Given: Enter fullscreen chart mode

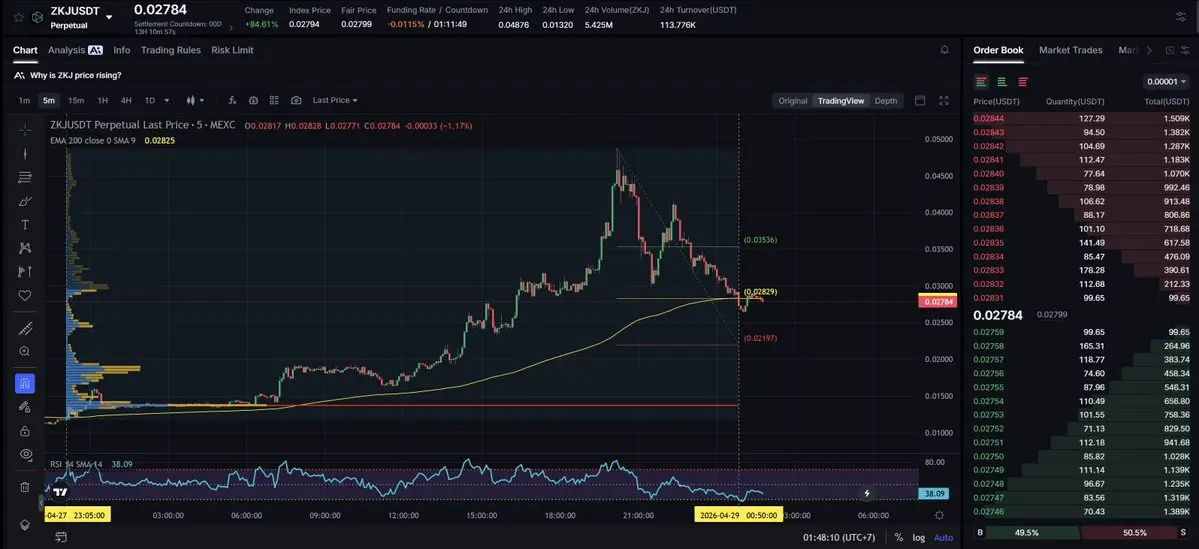Looking at the screenshot, I should [944, 100].
